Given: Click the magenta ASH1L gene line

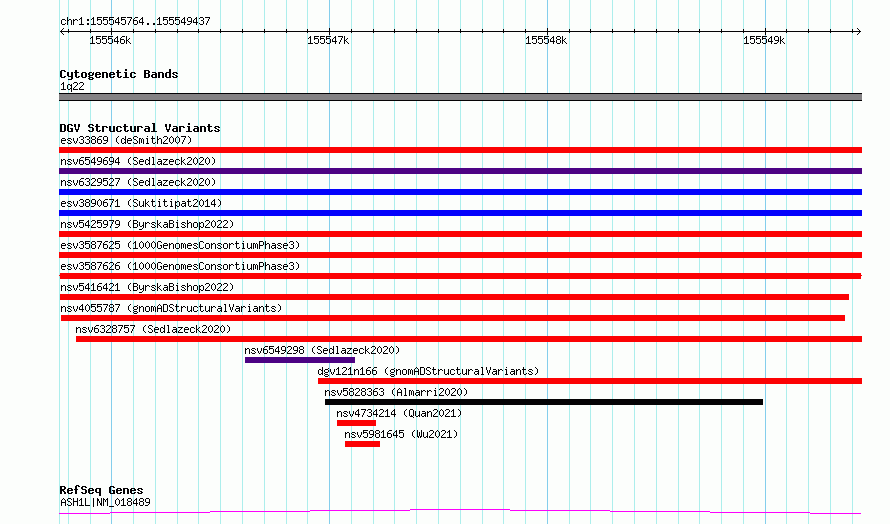Looking at the screenshot, I should coord(460,512).
